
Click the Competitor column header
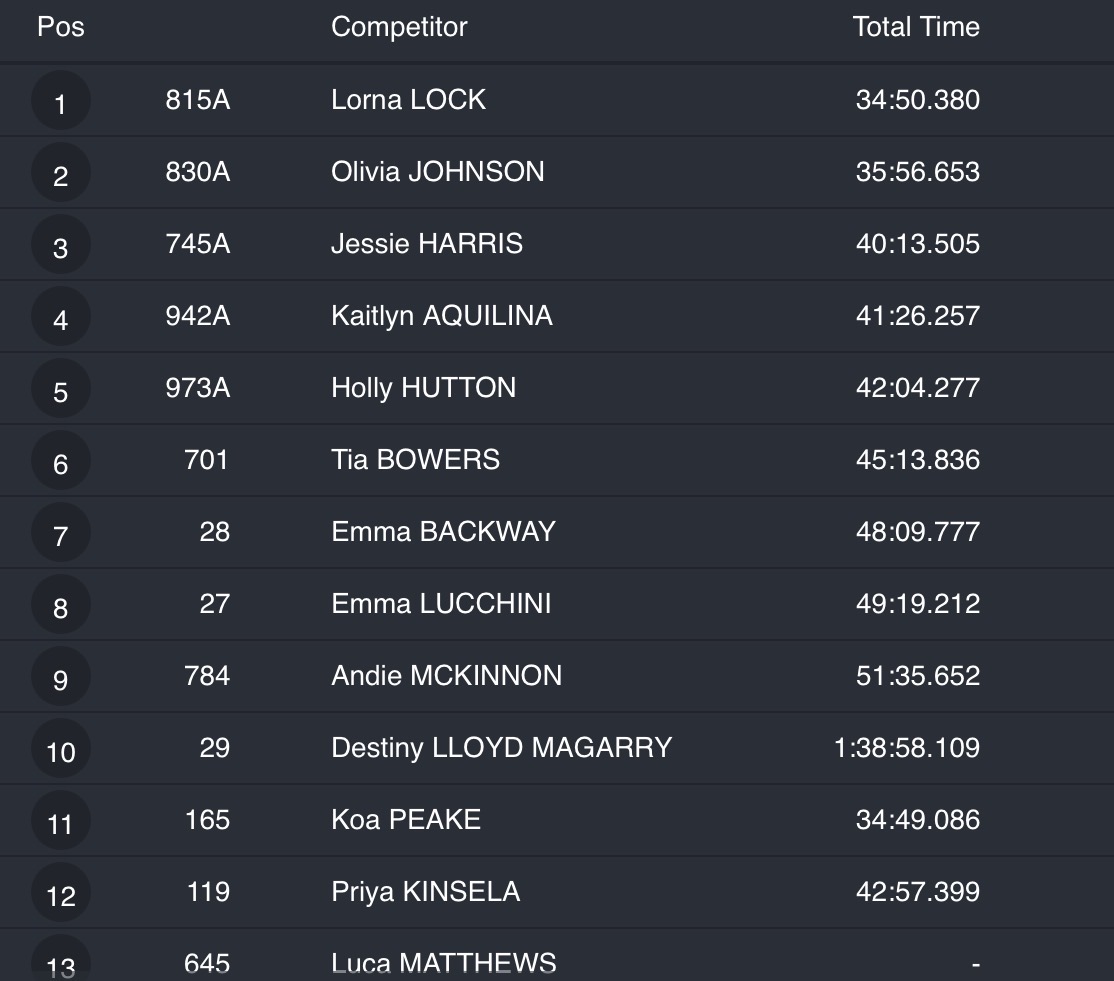(399, 27)
